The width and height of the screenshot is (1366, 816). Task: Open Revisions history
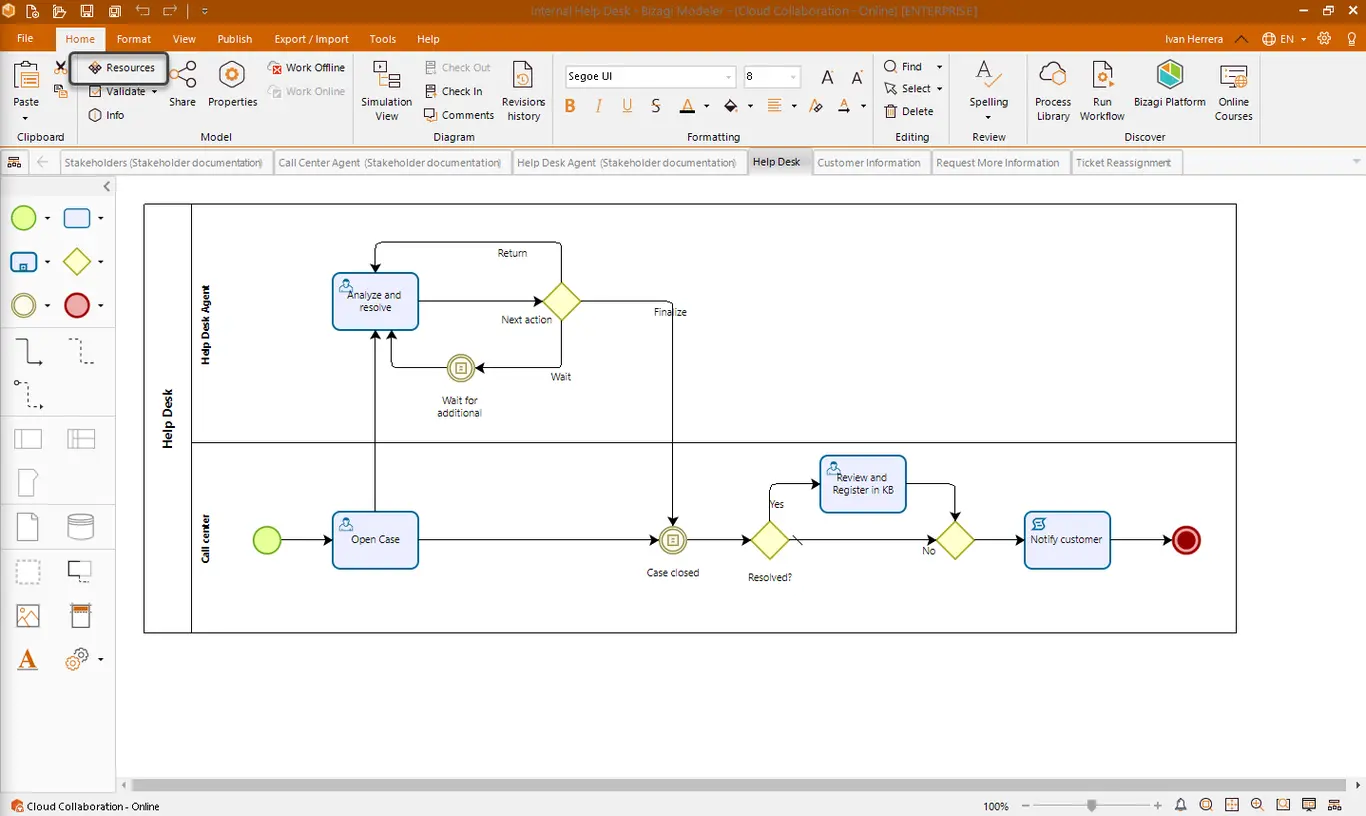[x=523, y=91]
